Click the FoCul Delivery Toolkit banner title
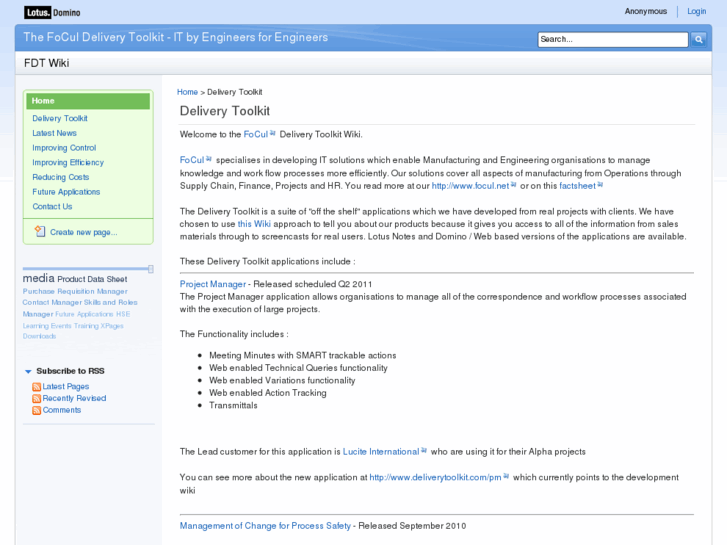Viewport: 727px width, 545px height. (x=176, y=38)
